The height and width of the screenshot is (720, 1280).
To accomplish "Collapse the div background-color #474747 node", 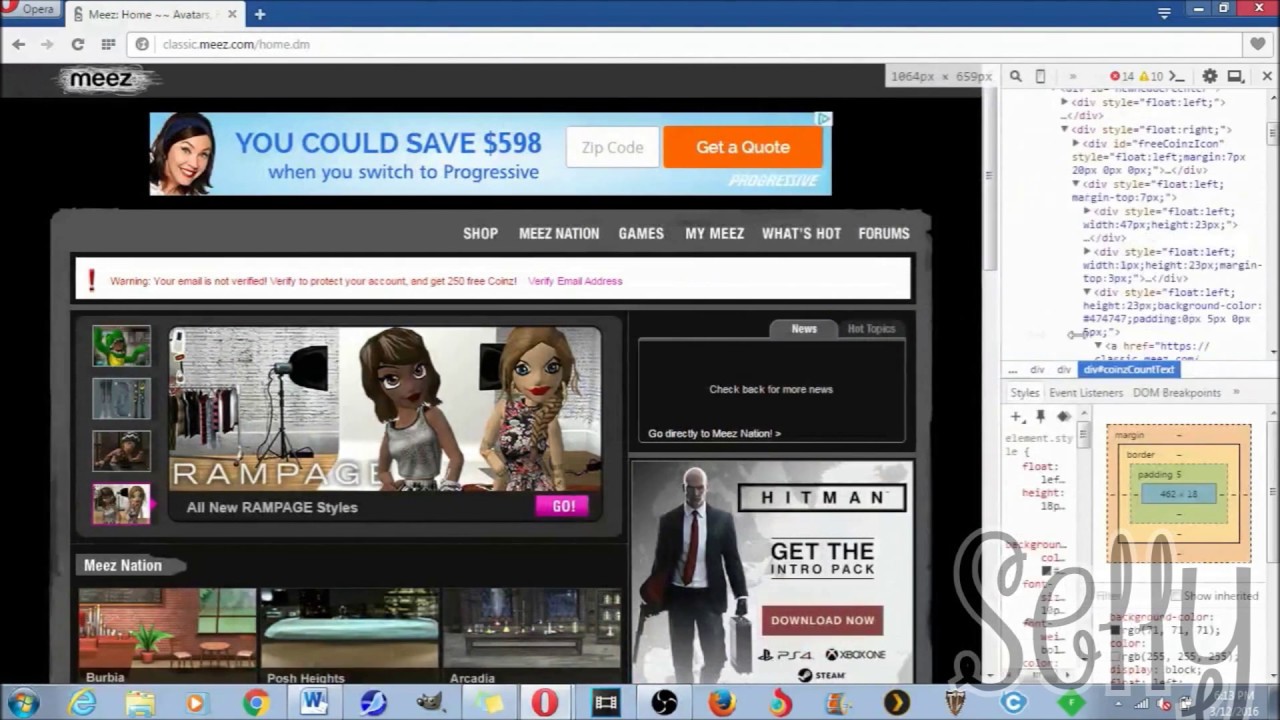I will [1087, 292].
